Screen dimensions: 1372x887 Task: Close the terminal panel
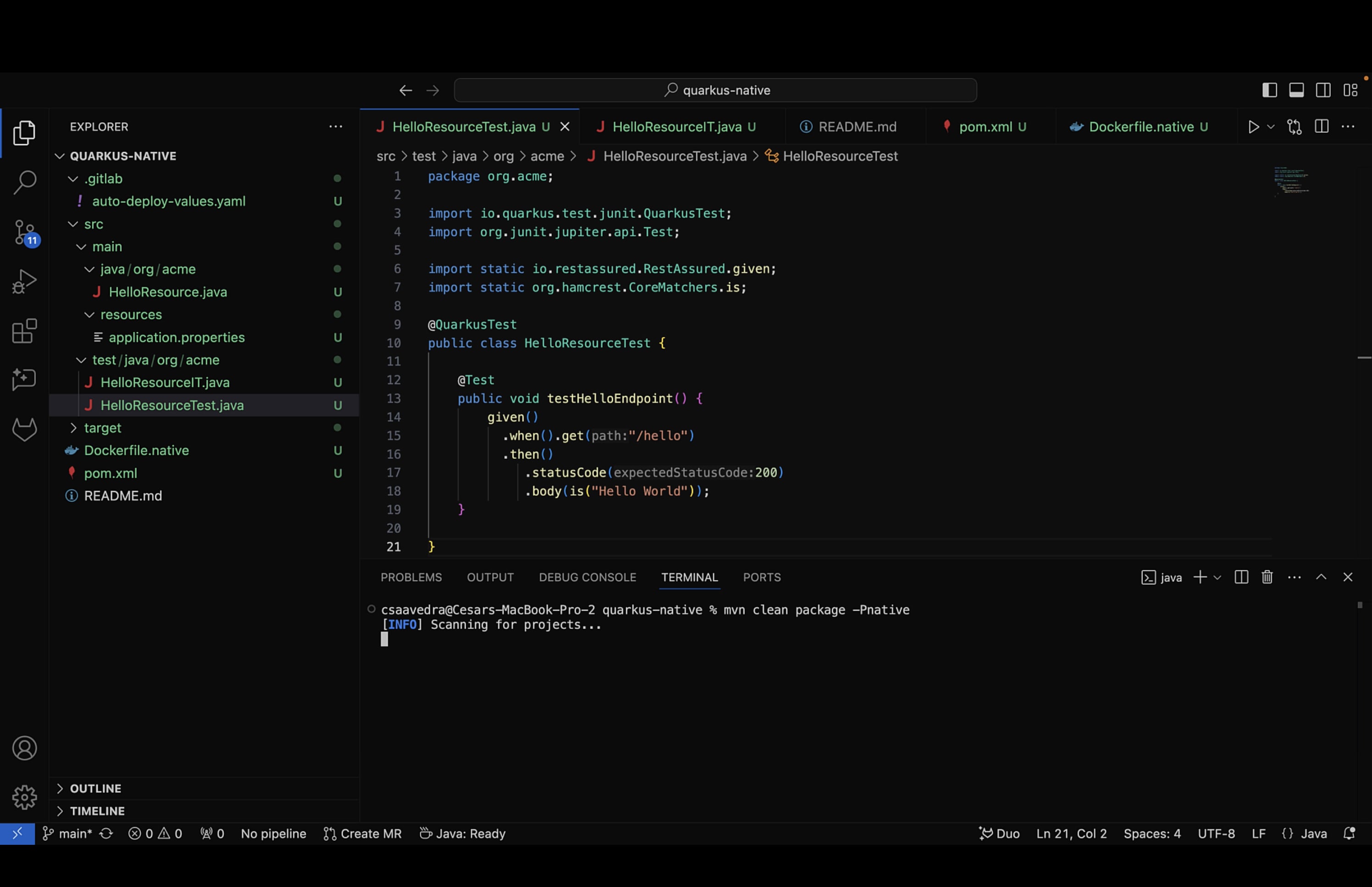[1348, 577]
